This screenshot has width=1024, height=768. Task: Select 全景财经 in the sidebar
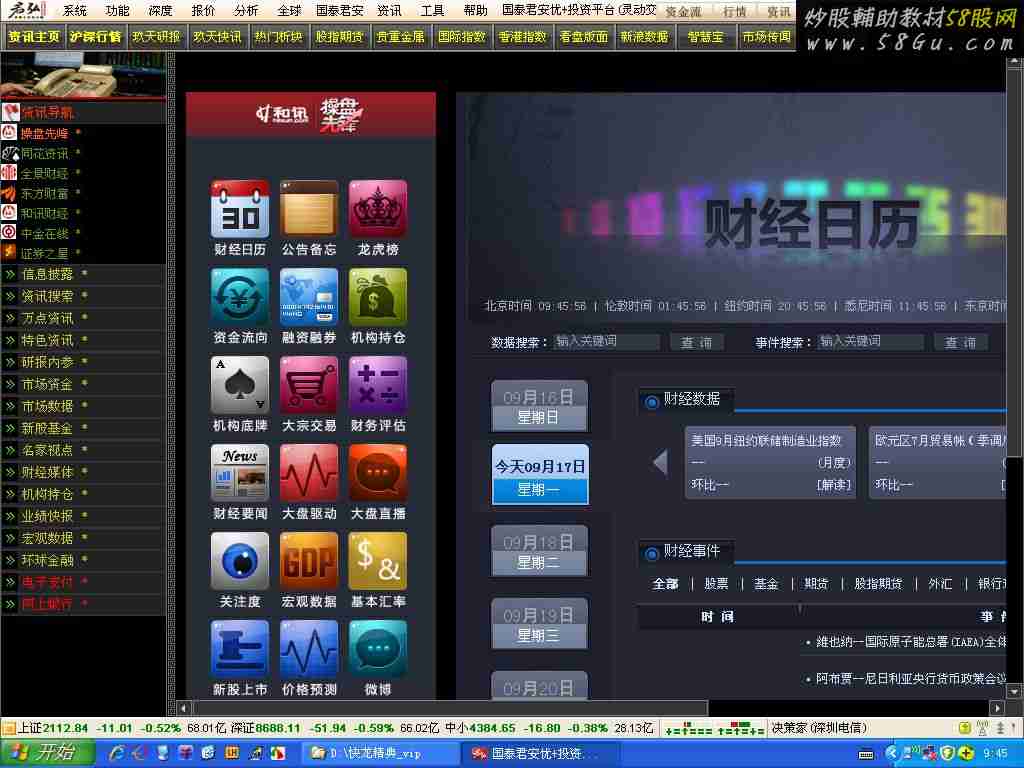pos(44,174)
